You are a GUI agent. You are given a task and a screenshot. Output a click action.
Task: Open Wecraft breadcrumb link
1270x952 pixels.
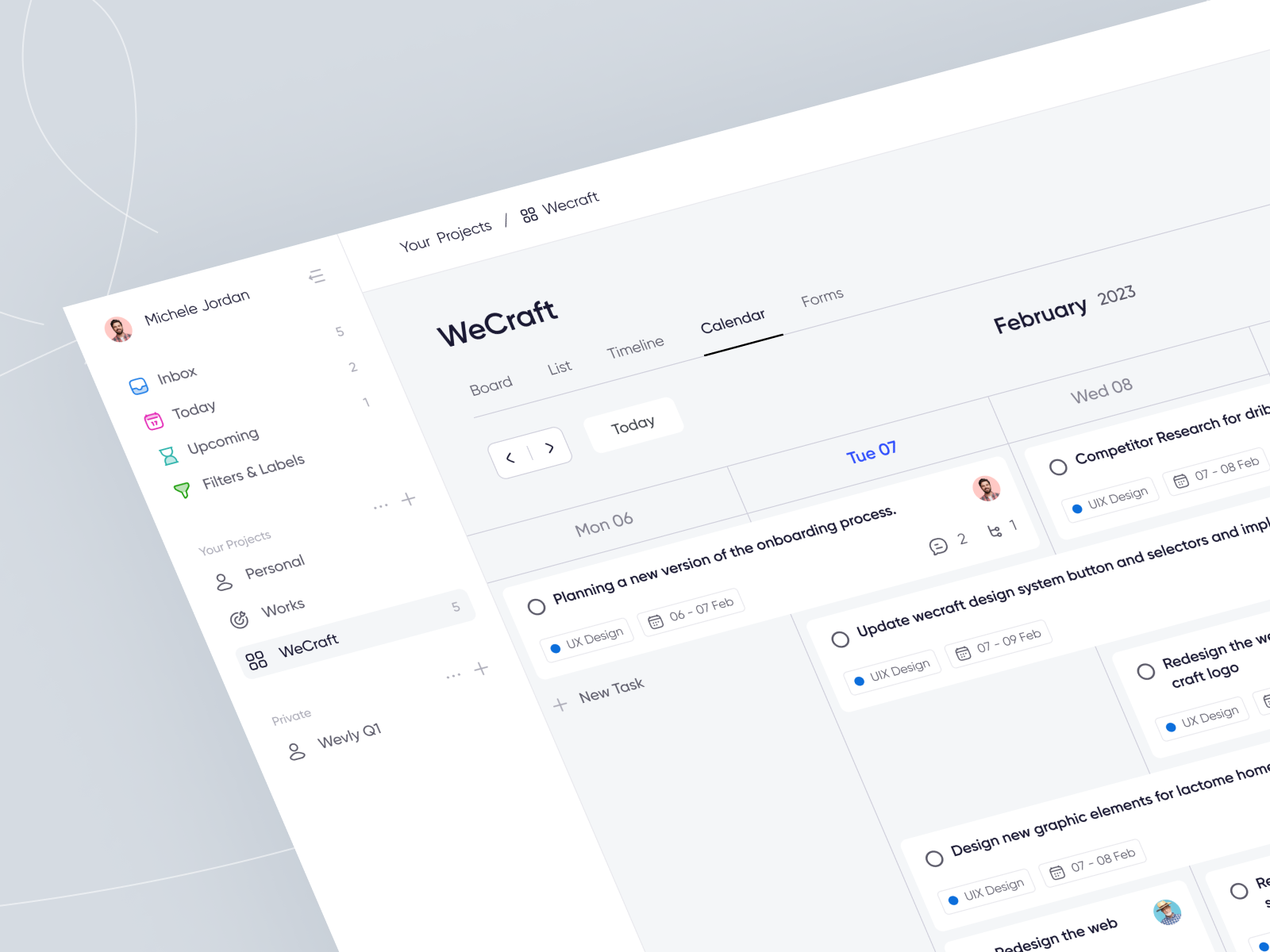click(560, 207)
